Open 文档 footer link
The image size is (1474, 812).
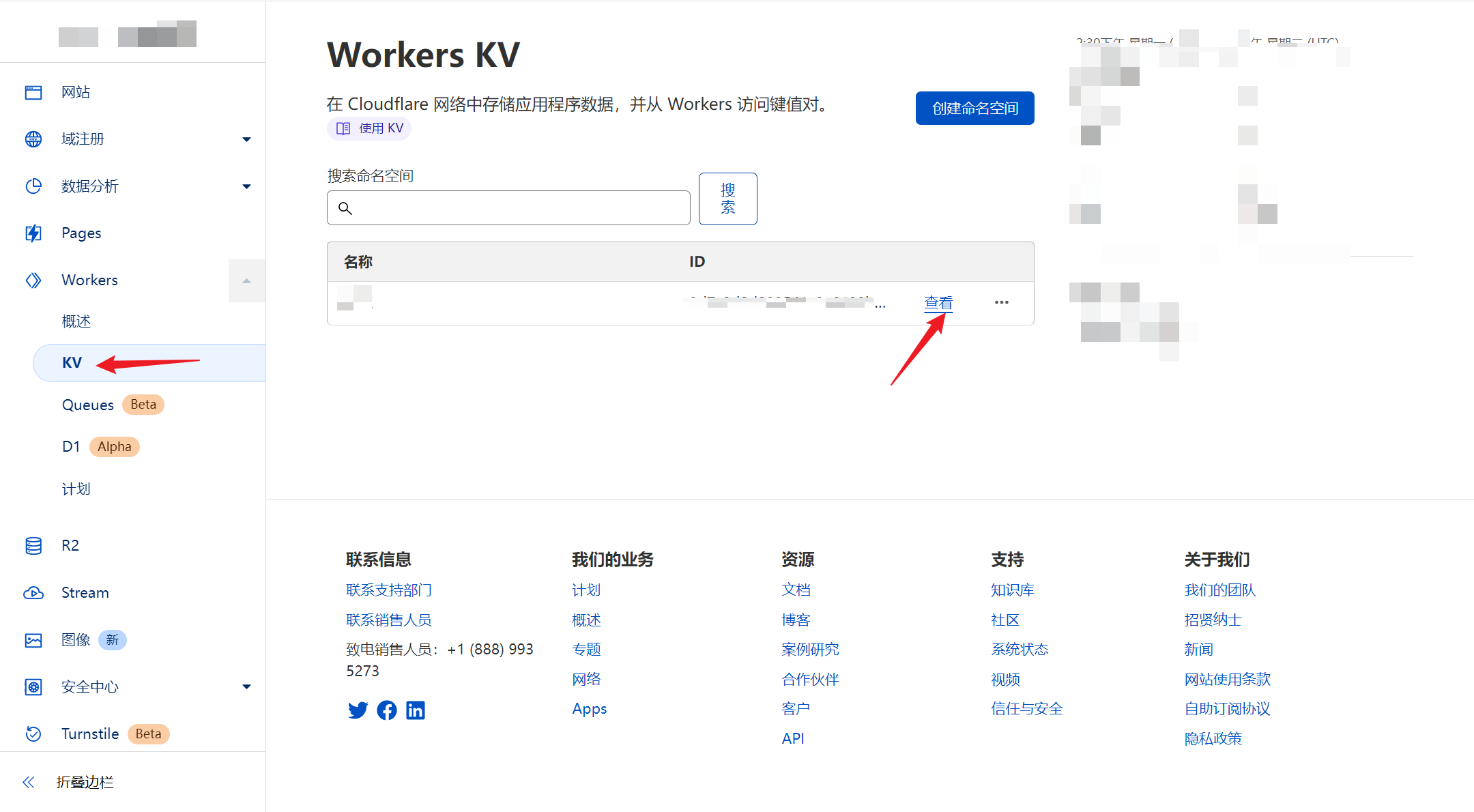coord(796,590)
